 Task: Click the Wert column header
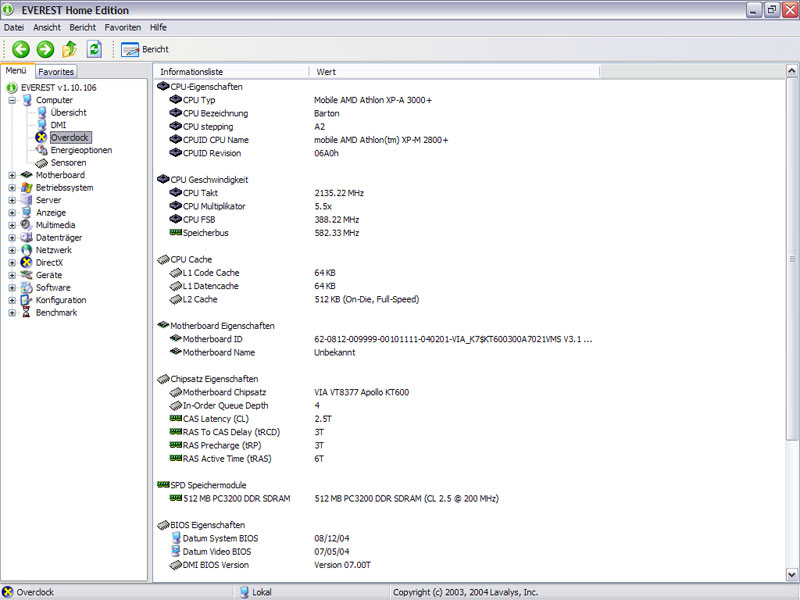click(x=454, y=72)
